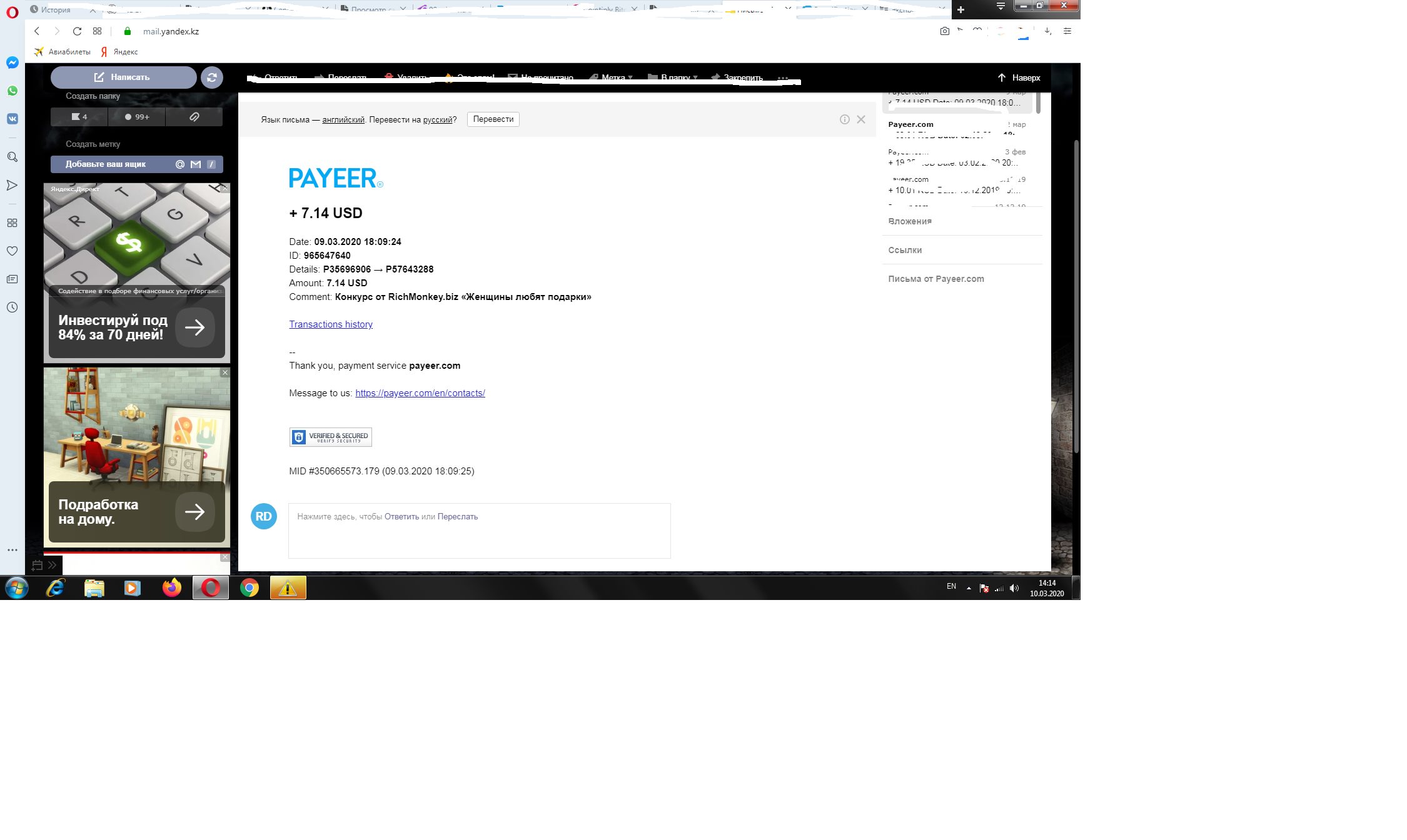Click the 'Перевести' translate button
This screenshot has height=840, width=1407.
click(493, 119)
